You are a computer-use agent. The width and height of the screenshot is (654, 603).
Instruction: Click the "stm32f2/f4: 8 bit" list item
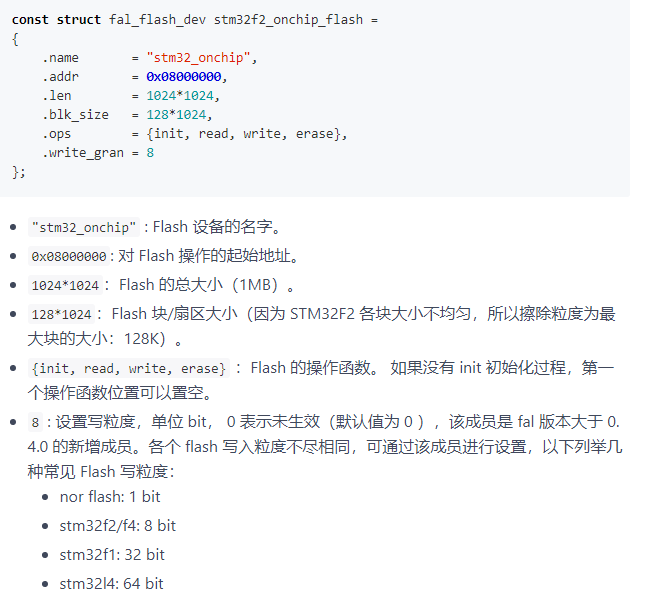click(x=118, y=526)
